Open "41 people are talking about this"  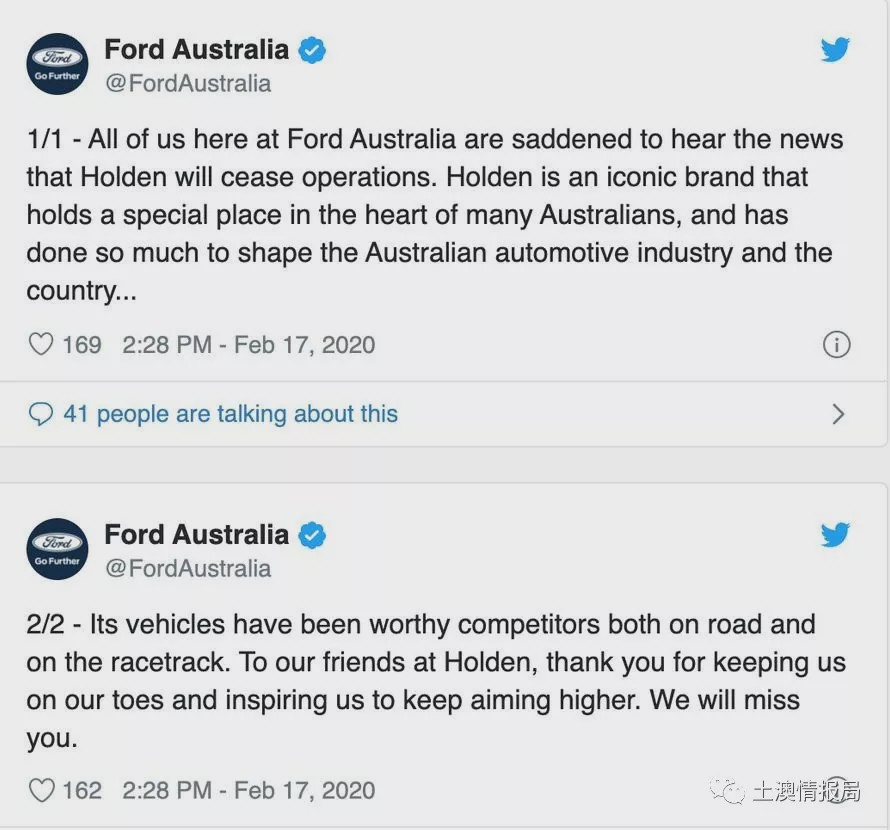coord(230,414)
